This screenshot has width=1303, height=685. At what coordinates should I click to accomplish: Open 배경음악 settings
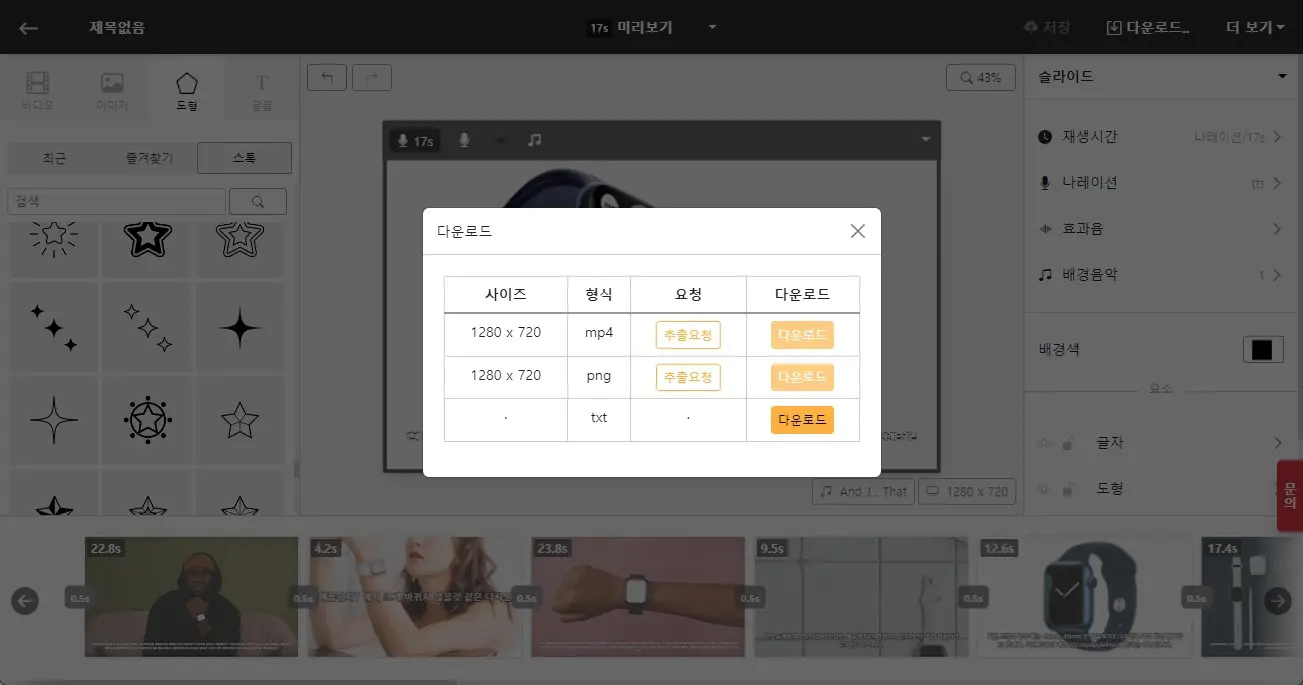[x=1160, y=274]
